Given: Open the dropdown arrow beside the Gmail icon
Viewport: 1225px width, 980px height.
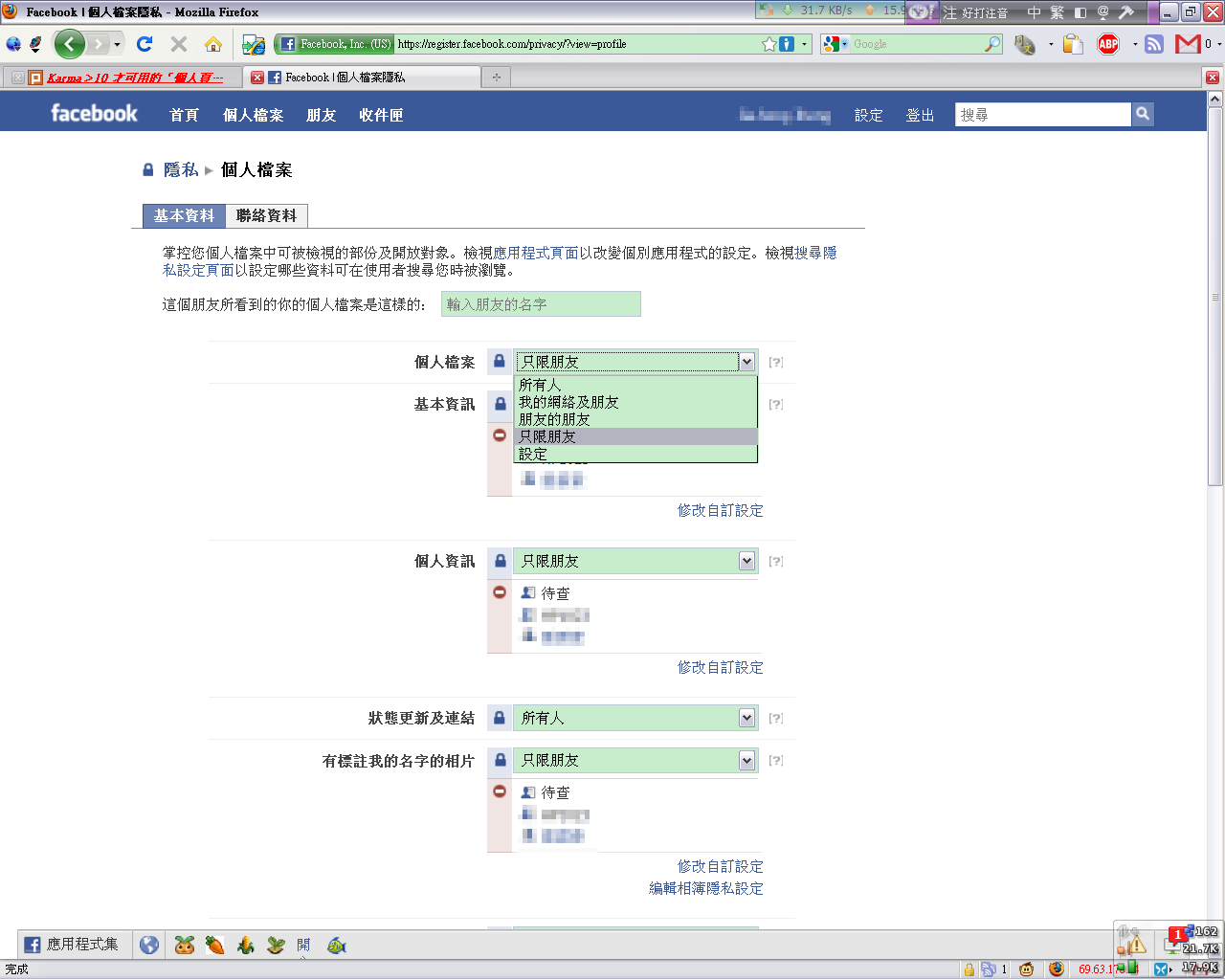Looking at the screenshot, I should click(x=1217, y=44).
